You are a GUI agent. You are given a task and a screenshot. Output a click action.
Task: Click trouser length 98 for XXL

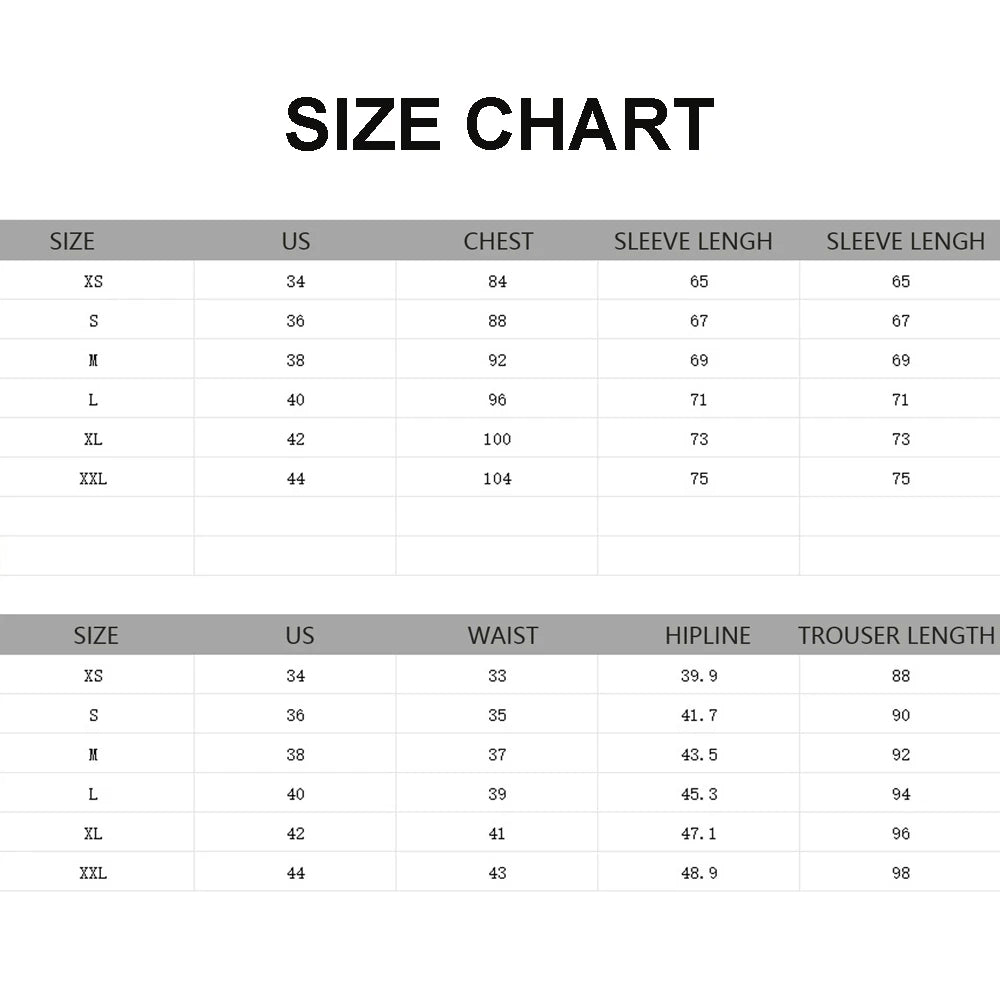pyautogui.click(x=901, y=873)
